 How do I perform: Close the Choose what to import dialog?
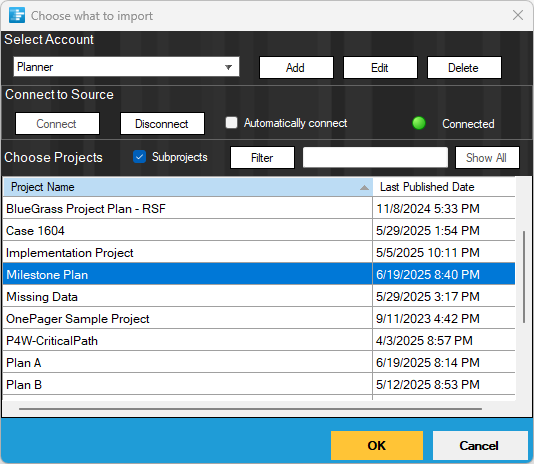(x=518, y=15)
